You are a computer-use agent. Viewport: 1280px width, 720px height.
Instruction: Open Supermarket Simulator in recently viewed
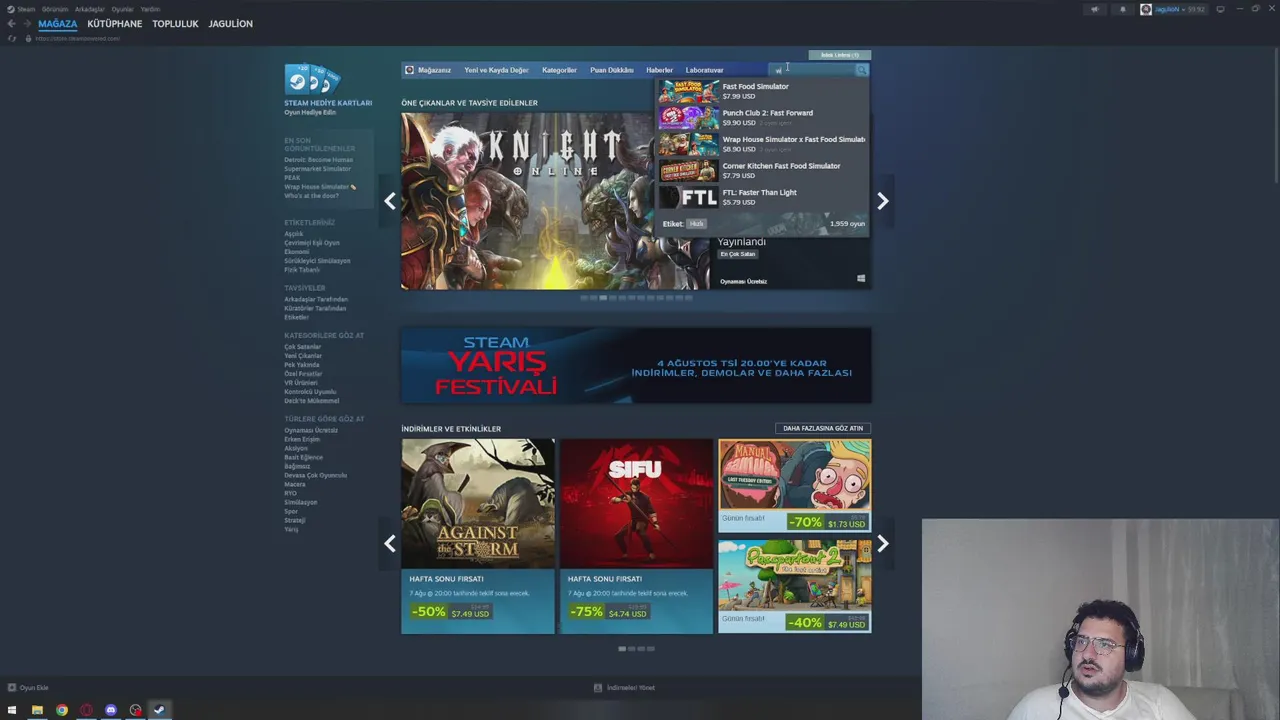tap(317, 169)
